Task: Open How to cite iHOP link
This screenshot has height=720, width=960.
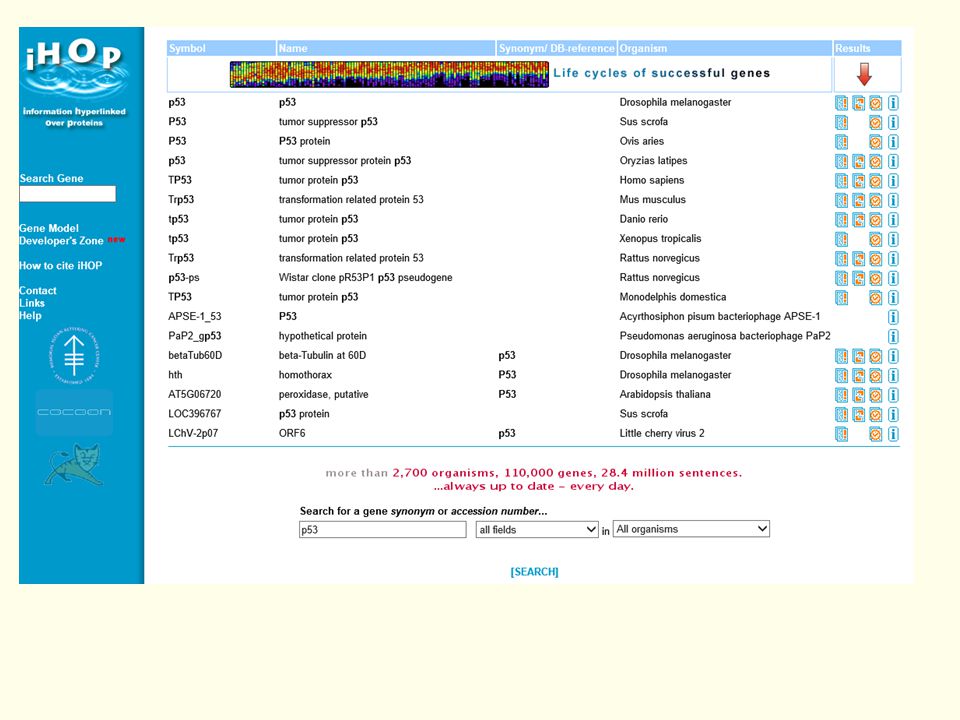Action: 61,266
